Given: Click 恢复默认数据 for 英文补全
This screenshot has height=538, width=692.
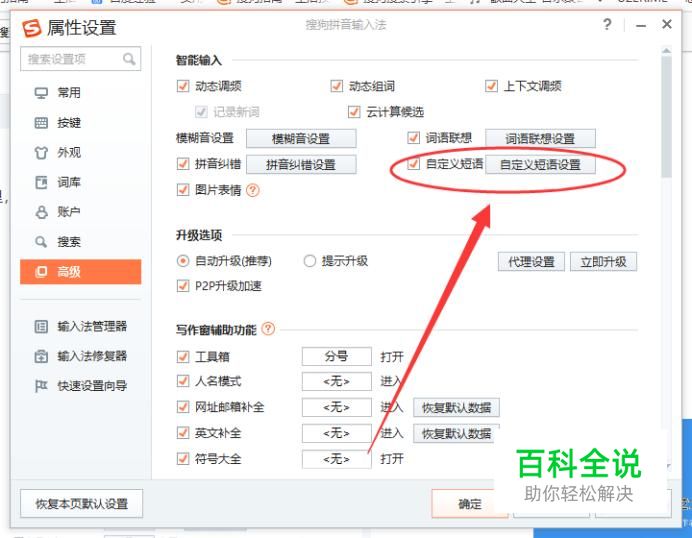Looking at the screenshot, I should (456, 433).
